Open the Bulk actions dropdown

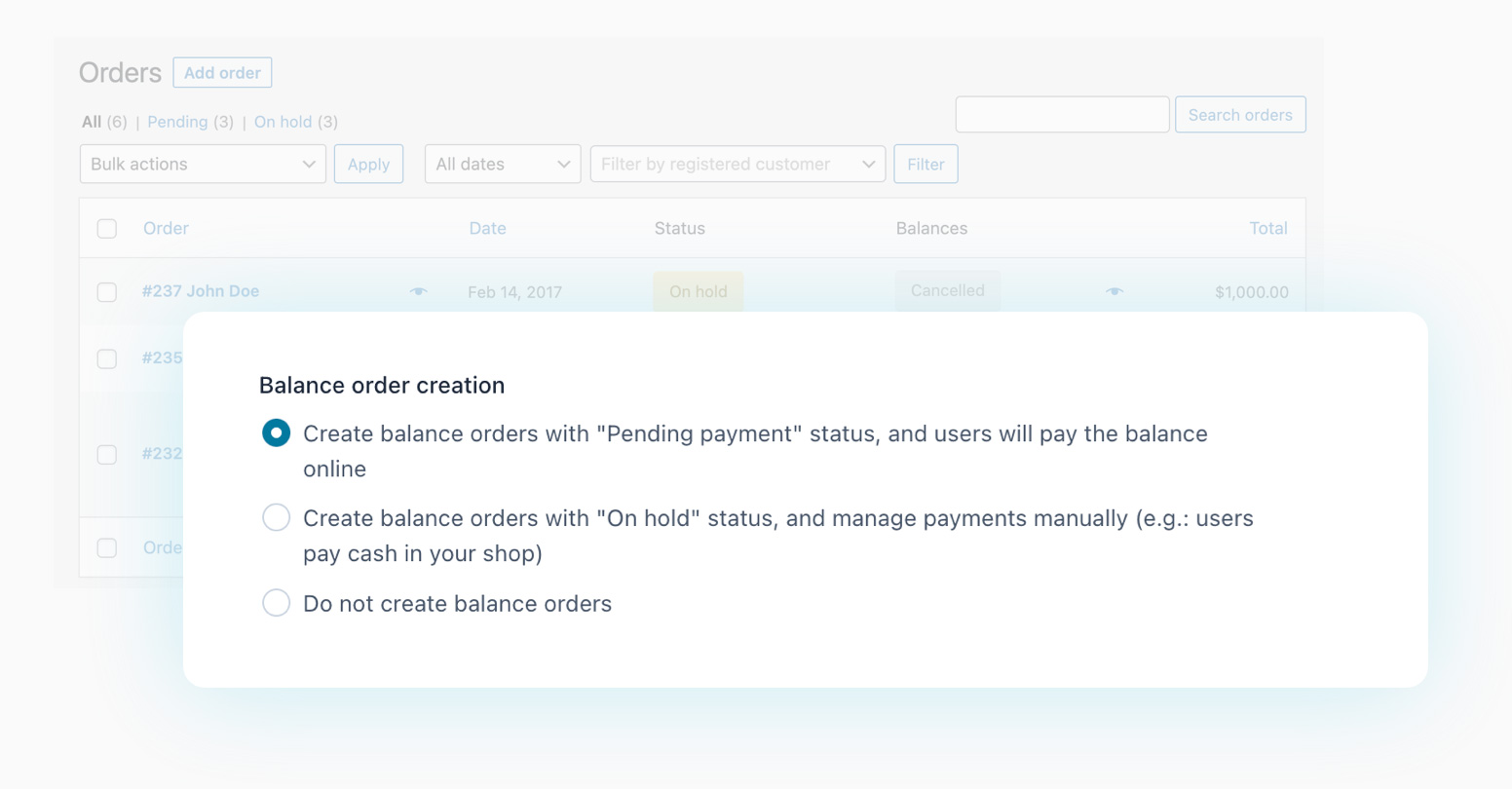click(x=202, y=164)
